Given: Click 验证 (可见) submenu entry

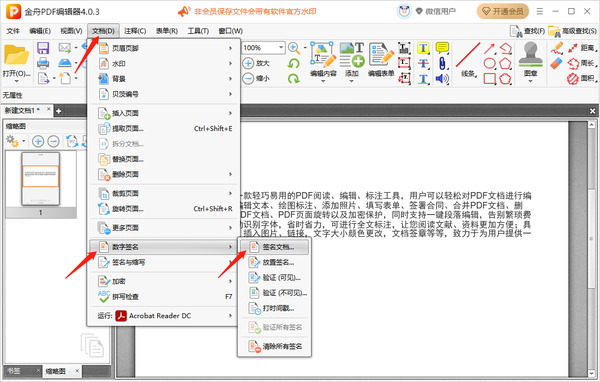Looking at the screenshot, I should (x=274, y=278).
